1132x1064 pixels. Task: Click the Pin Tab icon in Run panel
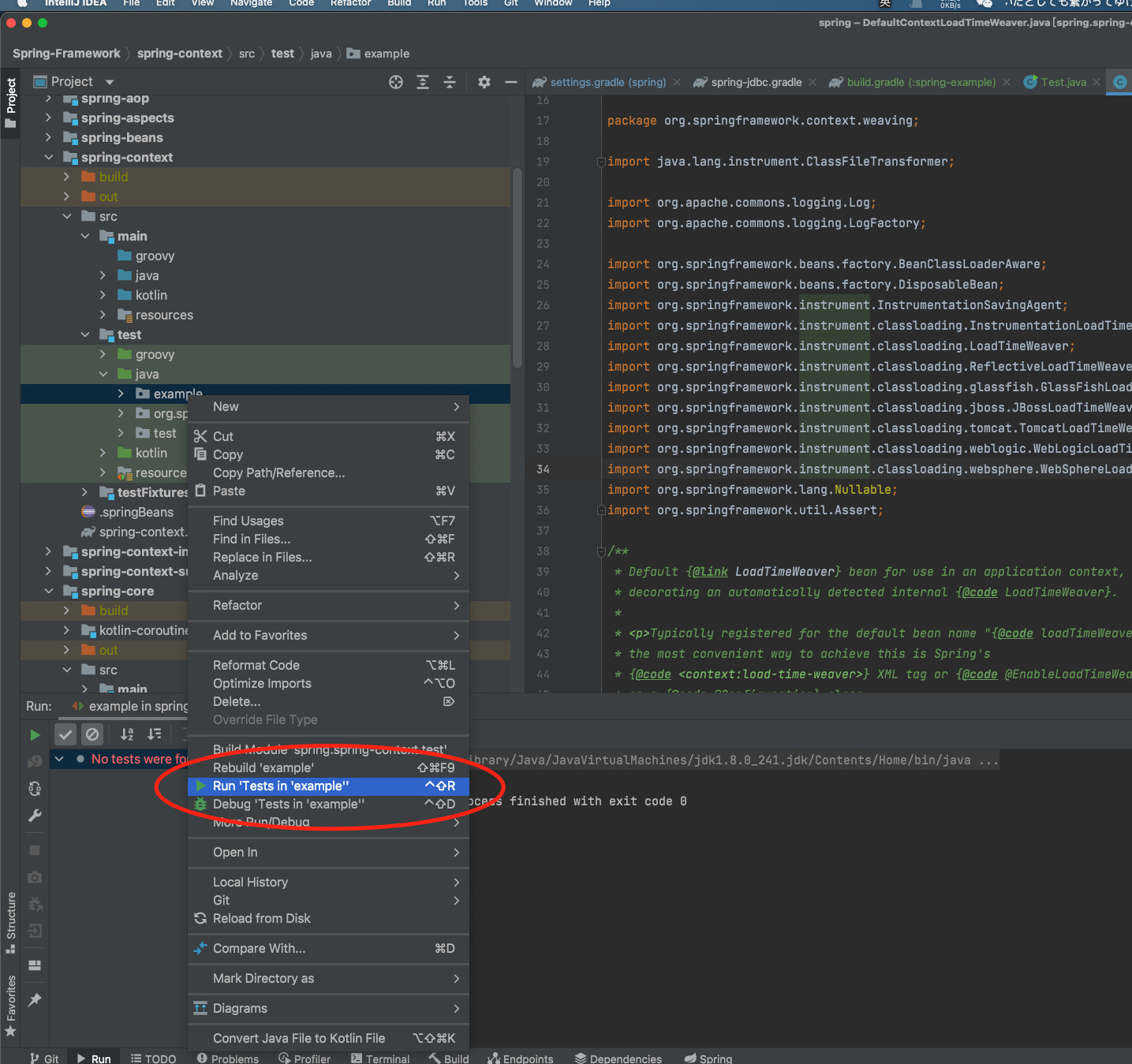pyautogui.click(x=35, y=1000)
